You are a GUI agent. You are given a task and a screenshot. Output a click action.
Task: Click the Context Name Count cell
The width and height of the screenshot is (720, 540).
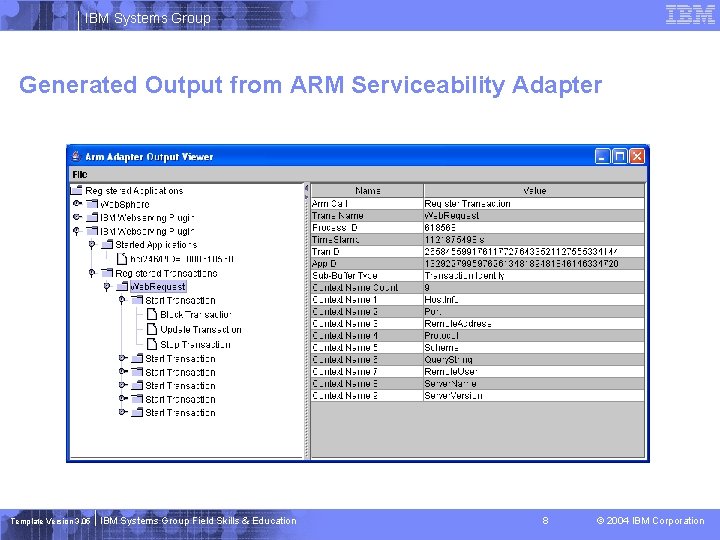(x=367, y=287)
